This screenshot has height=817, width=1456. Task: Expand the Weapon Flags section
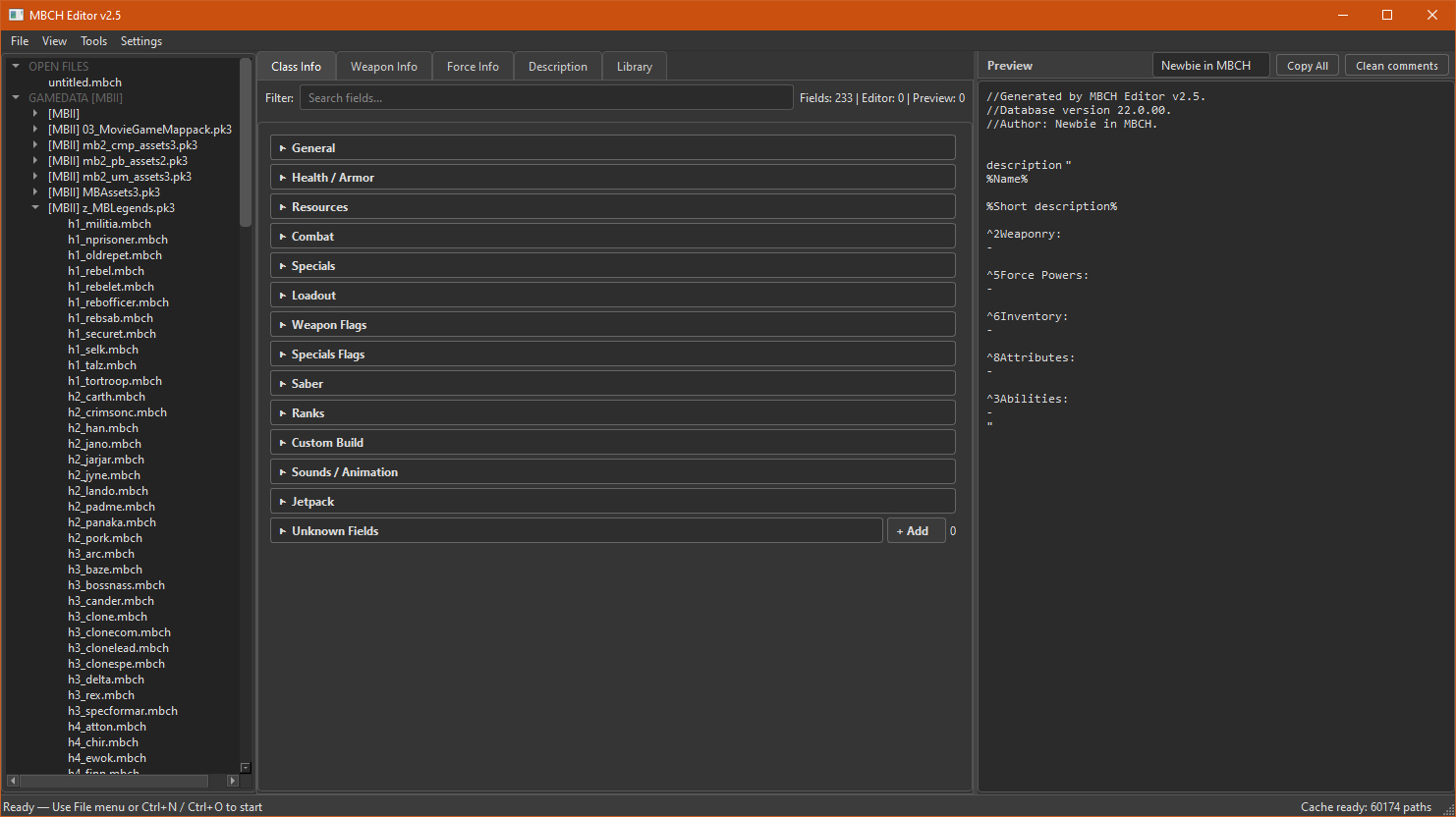[612, 324]
